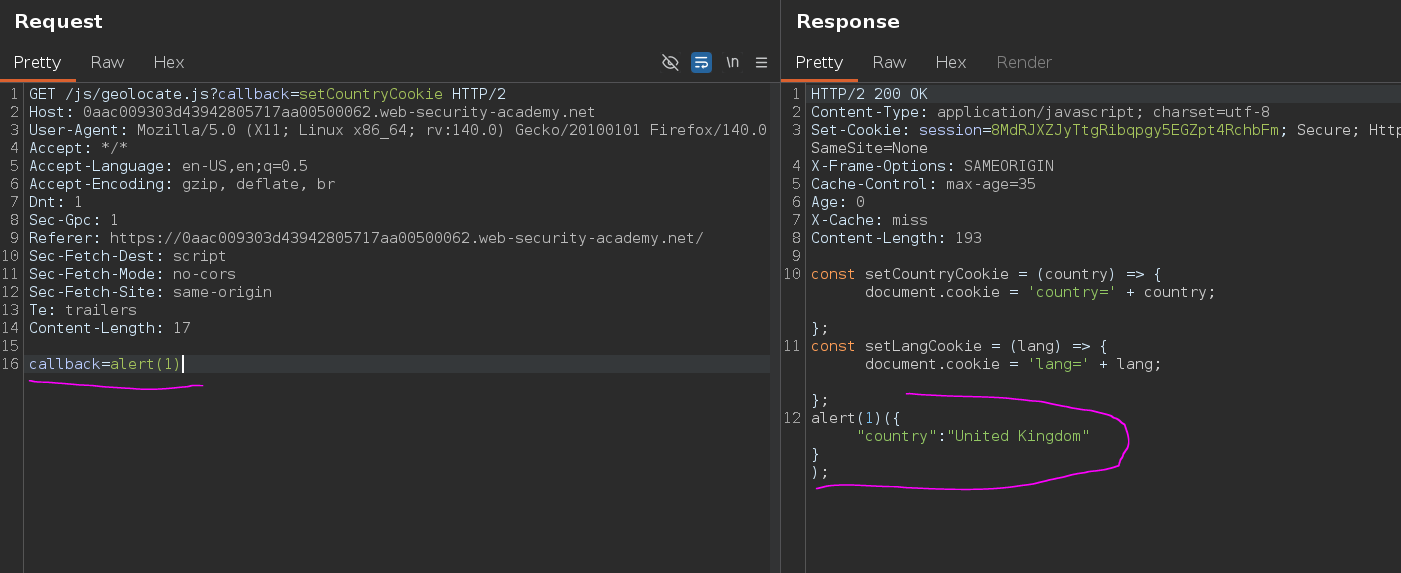Click the Sec-Fetch-Dest: script line
Image resolution: width=1401 pixels, height=573 pixels.
[x=128, y=256]
